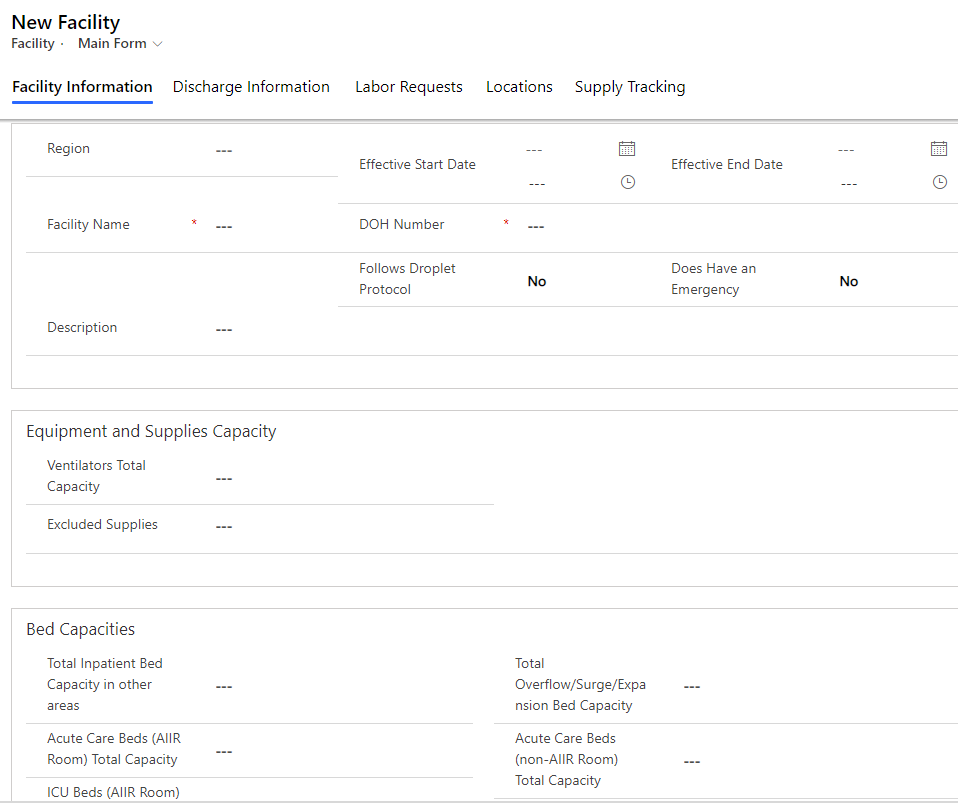The image size is (958, 803).
Task: Click the Effective End Date label
Action: (x=726, y=164)
